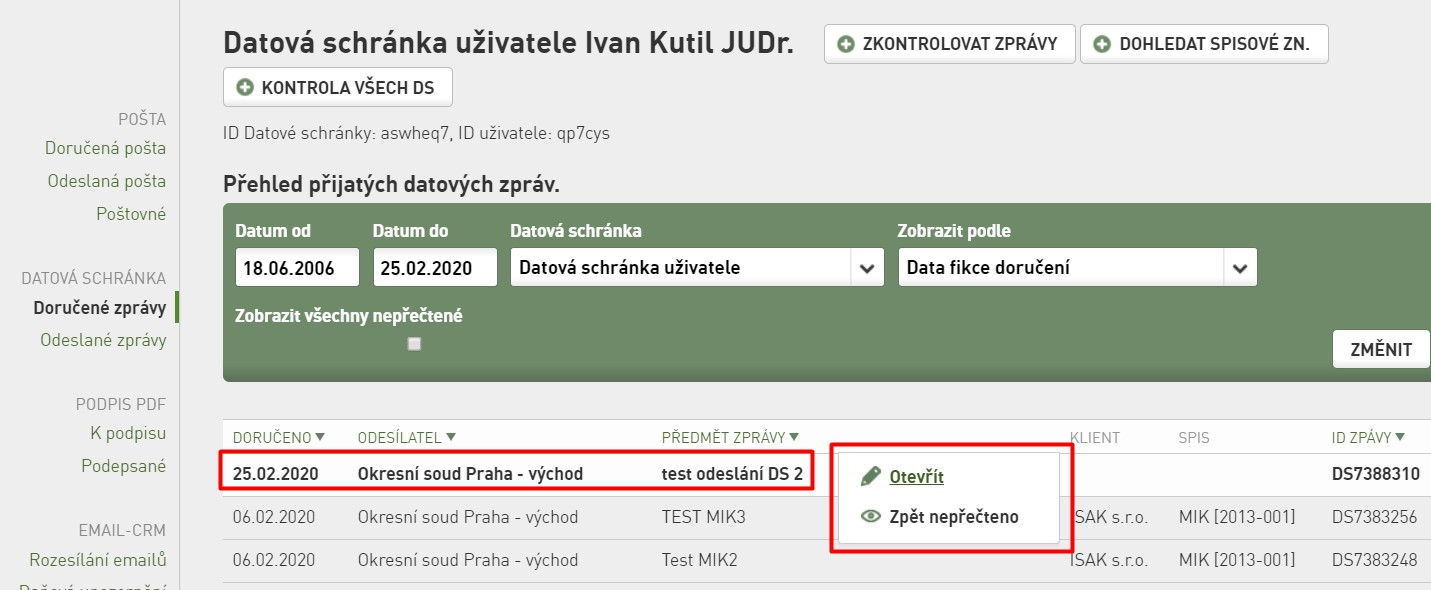1431x590 pixels.
Task: Sort by Předmět zprávy column arrow
Action: 794,437
